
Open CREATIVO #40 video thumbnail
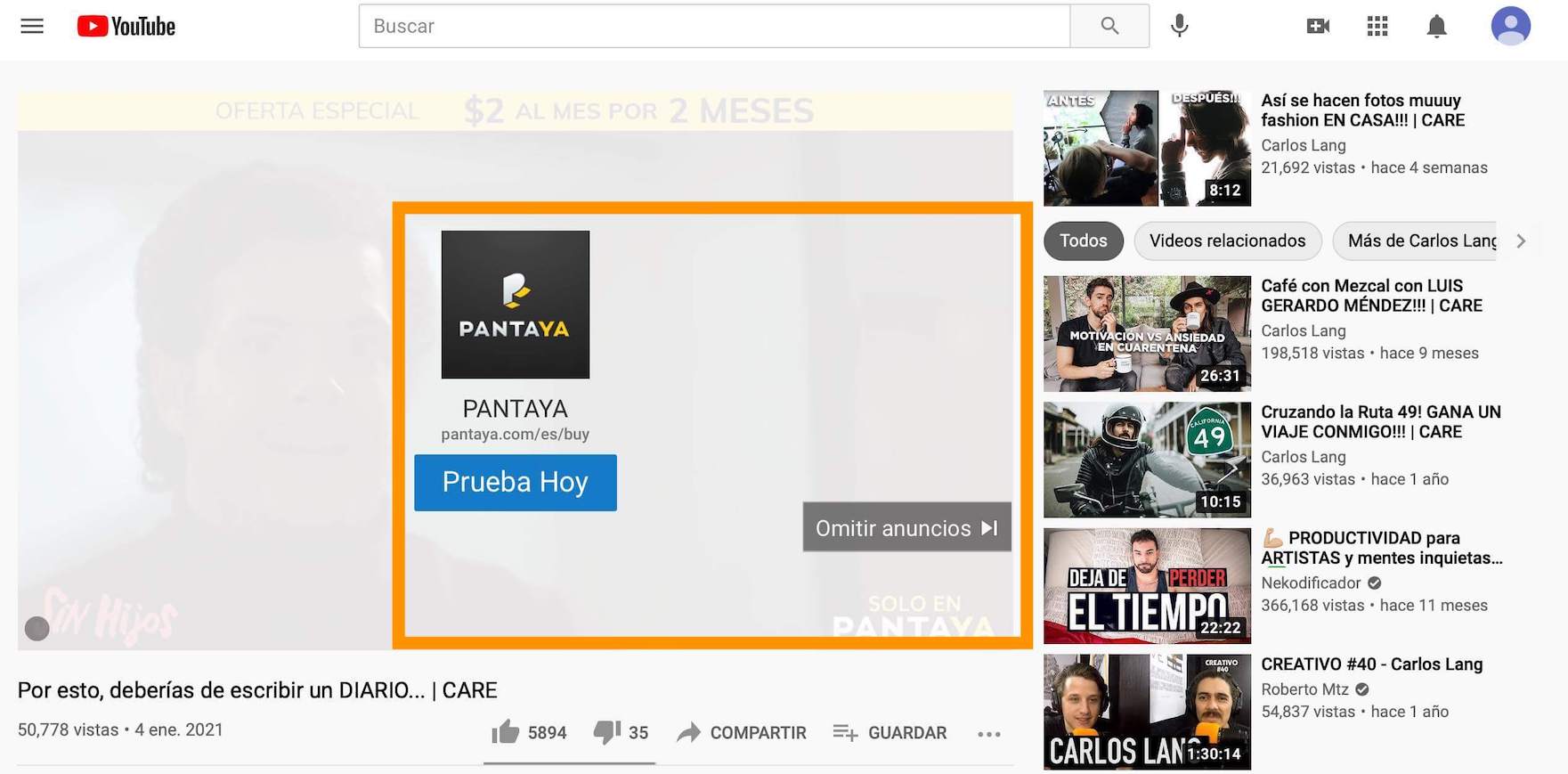(1147, 712)
